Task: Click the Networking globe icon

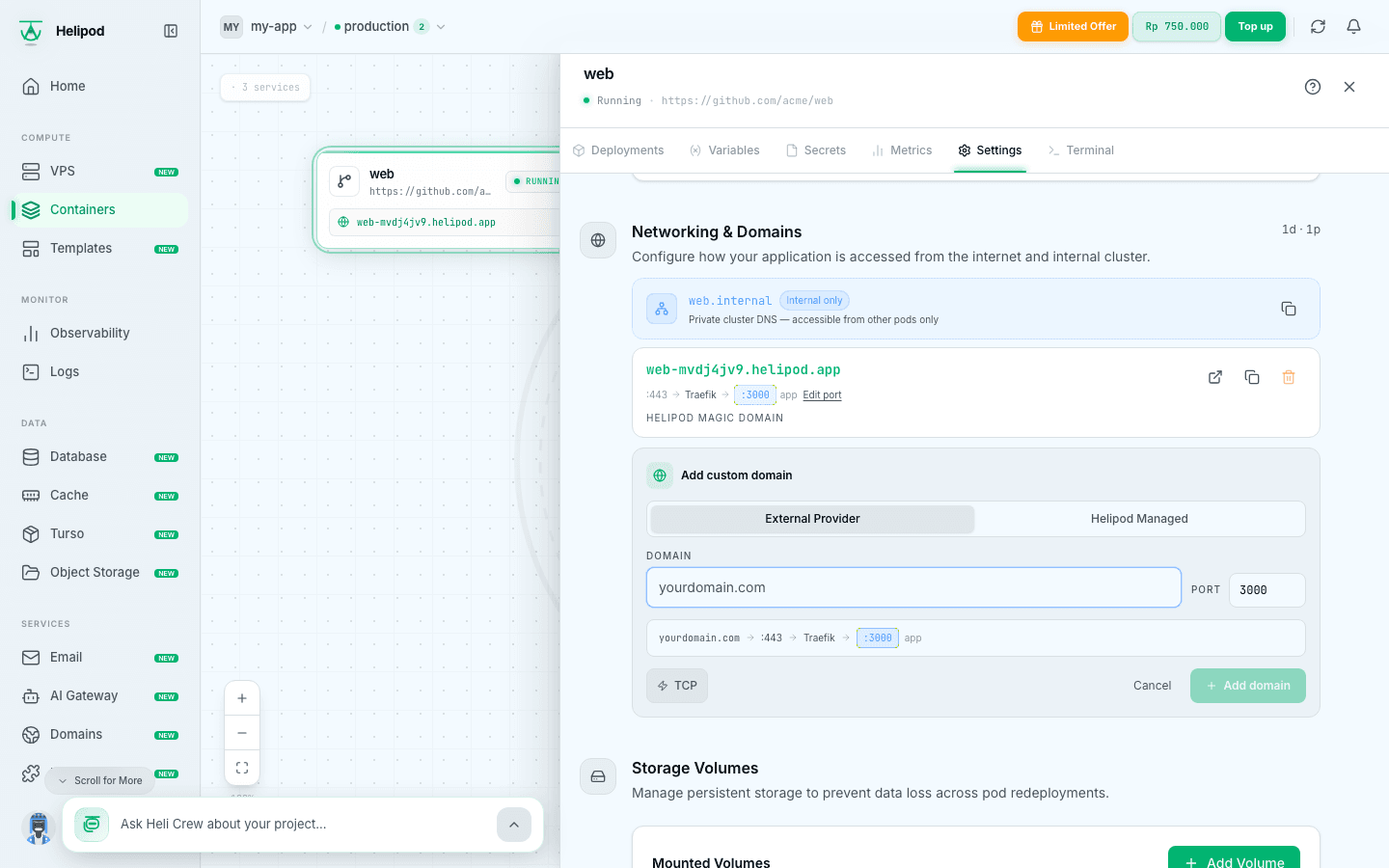Action: coord(598,240)
